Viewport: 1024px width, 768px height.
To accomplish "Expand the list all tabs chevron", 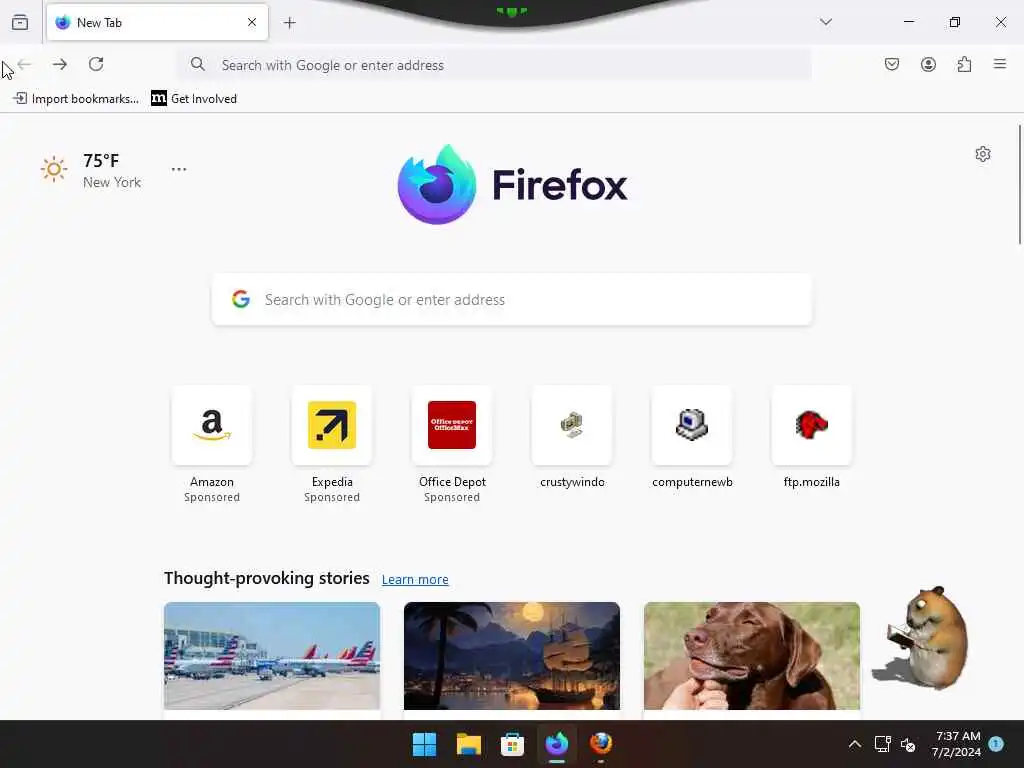I will point(826,22).
